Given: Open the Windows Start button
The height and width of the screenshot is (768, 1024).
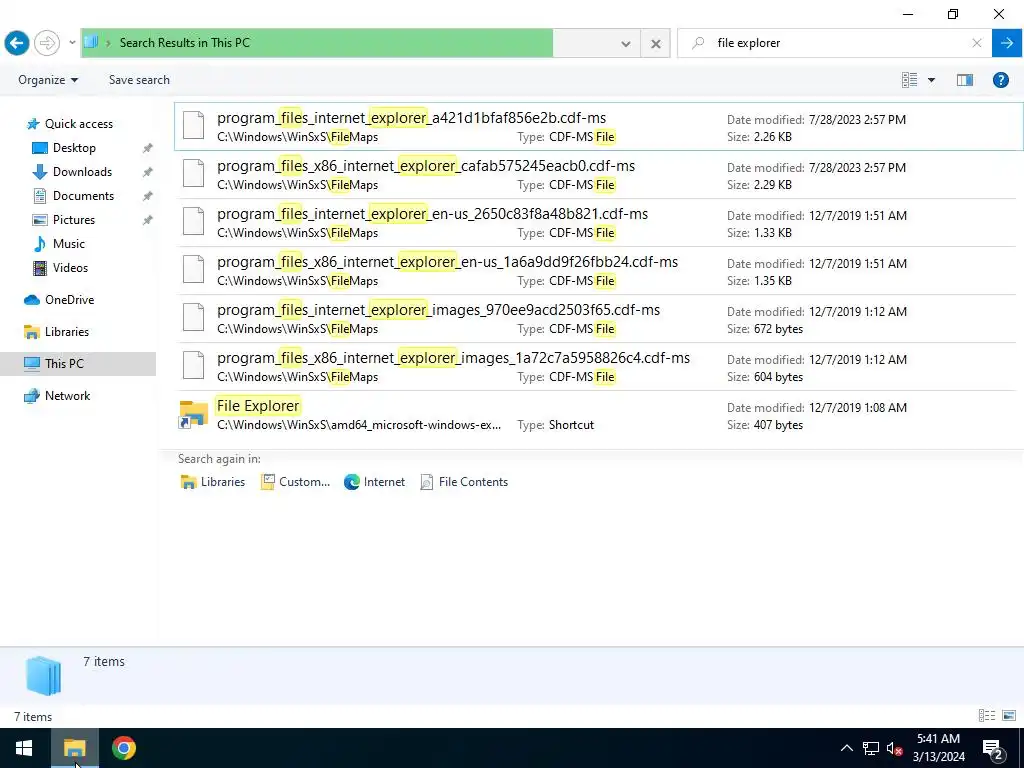Looking at the screenshot, I should pos(24,748).
